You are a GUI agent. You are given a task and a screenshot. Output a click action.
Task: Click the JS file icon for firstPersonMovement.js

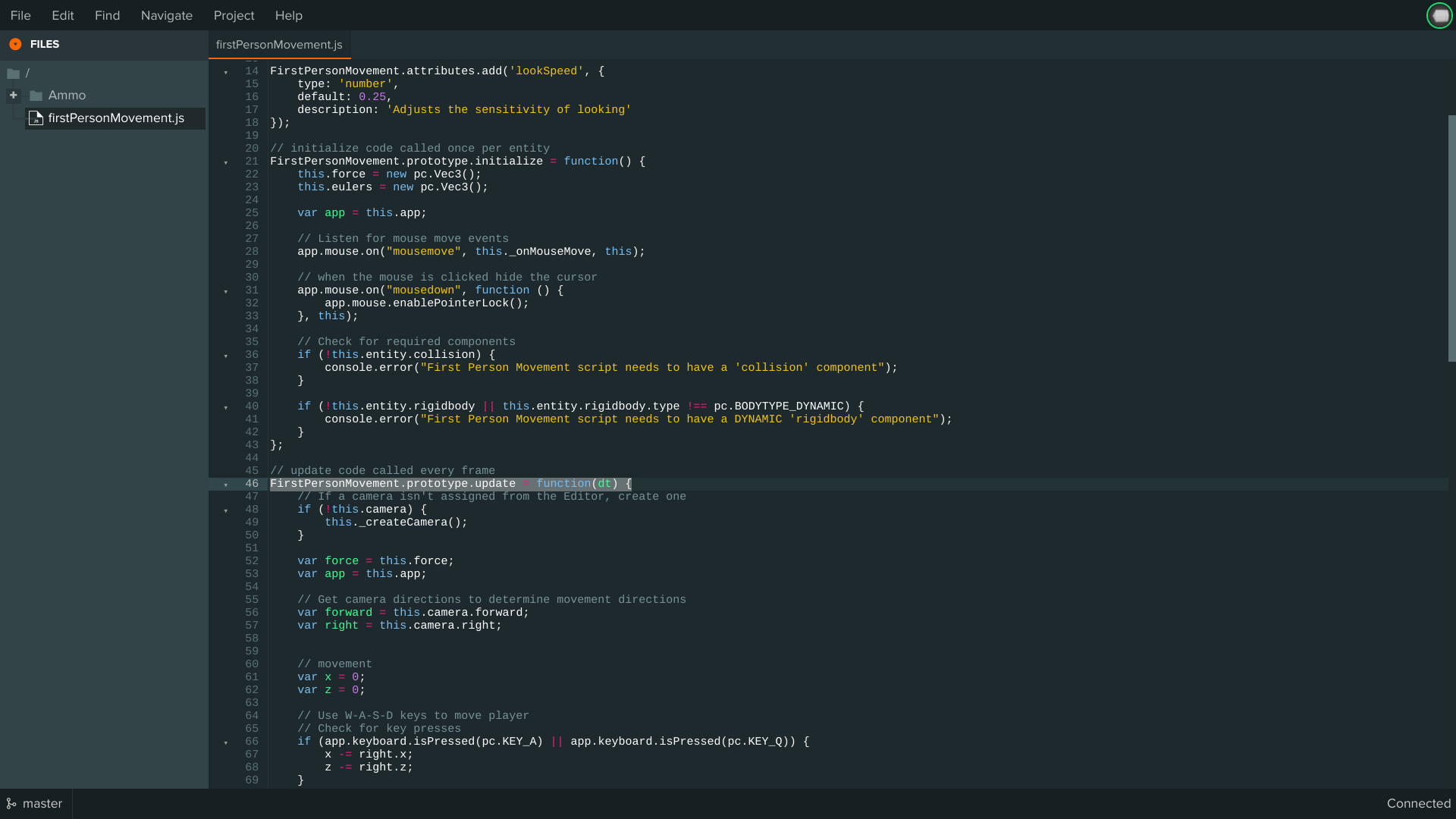[x=36, y=118]
